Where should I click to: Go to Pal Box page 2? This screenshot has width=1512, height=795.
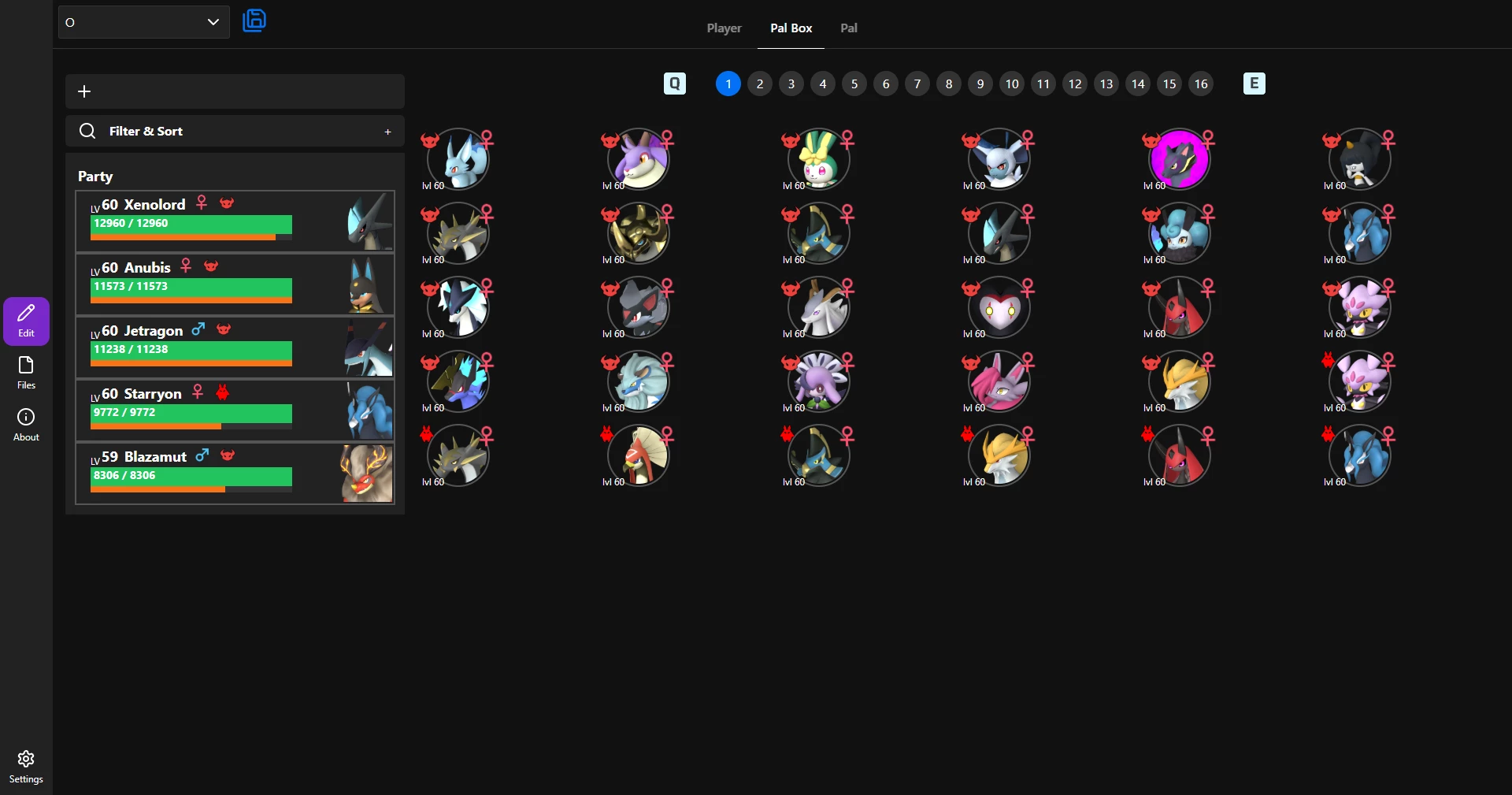[760, 84]
